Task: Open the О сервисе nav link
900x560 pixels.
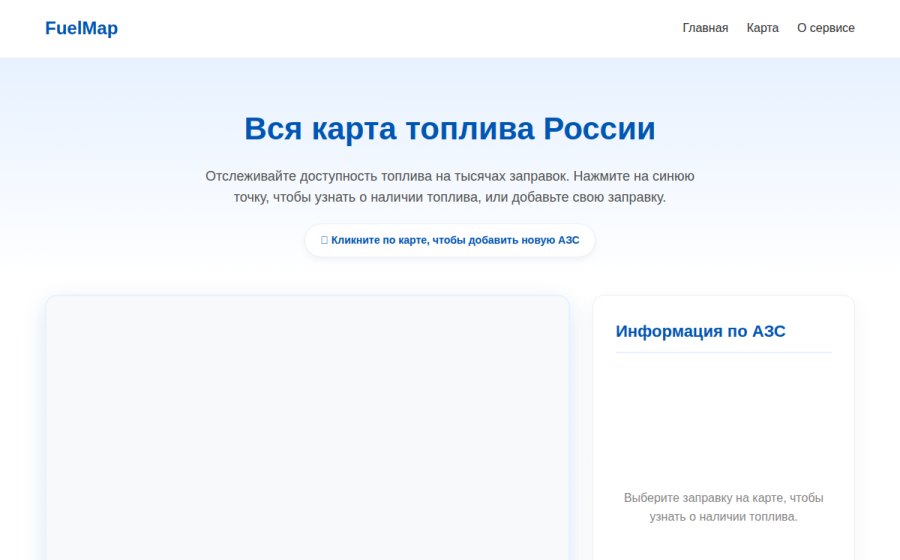Action: point(825,28)
